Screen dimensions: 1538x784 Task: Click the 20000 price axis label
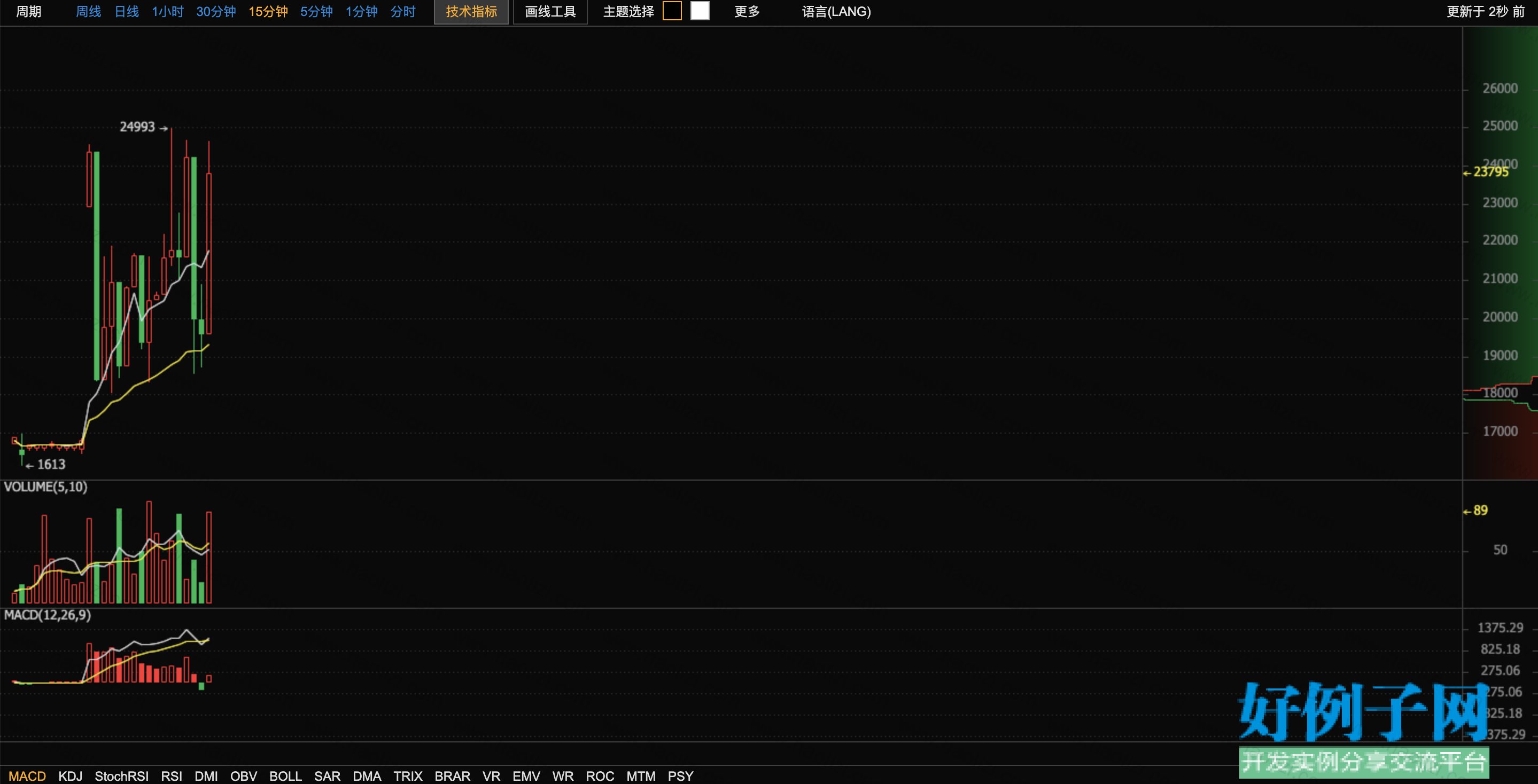(x=1500, y=317)
